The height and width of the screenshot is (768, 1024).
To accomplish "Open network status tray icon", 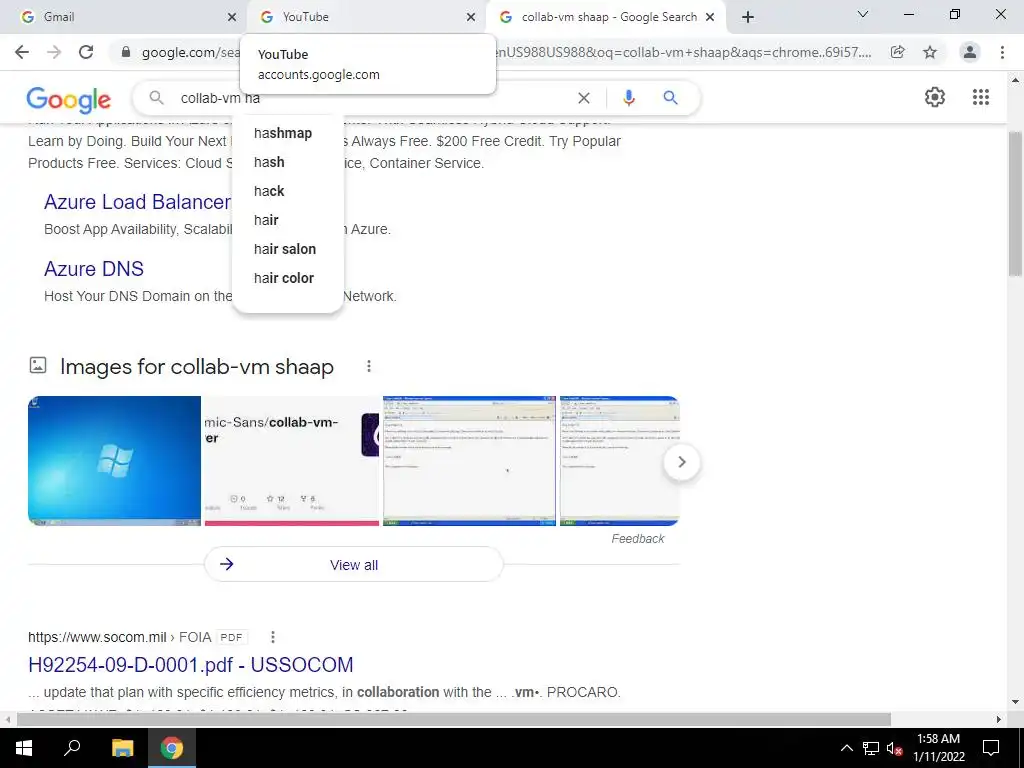I will pos(871,748).
